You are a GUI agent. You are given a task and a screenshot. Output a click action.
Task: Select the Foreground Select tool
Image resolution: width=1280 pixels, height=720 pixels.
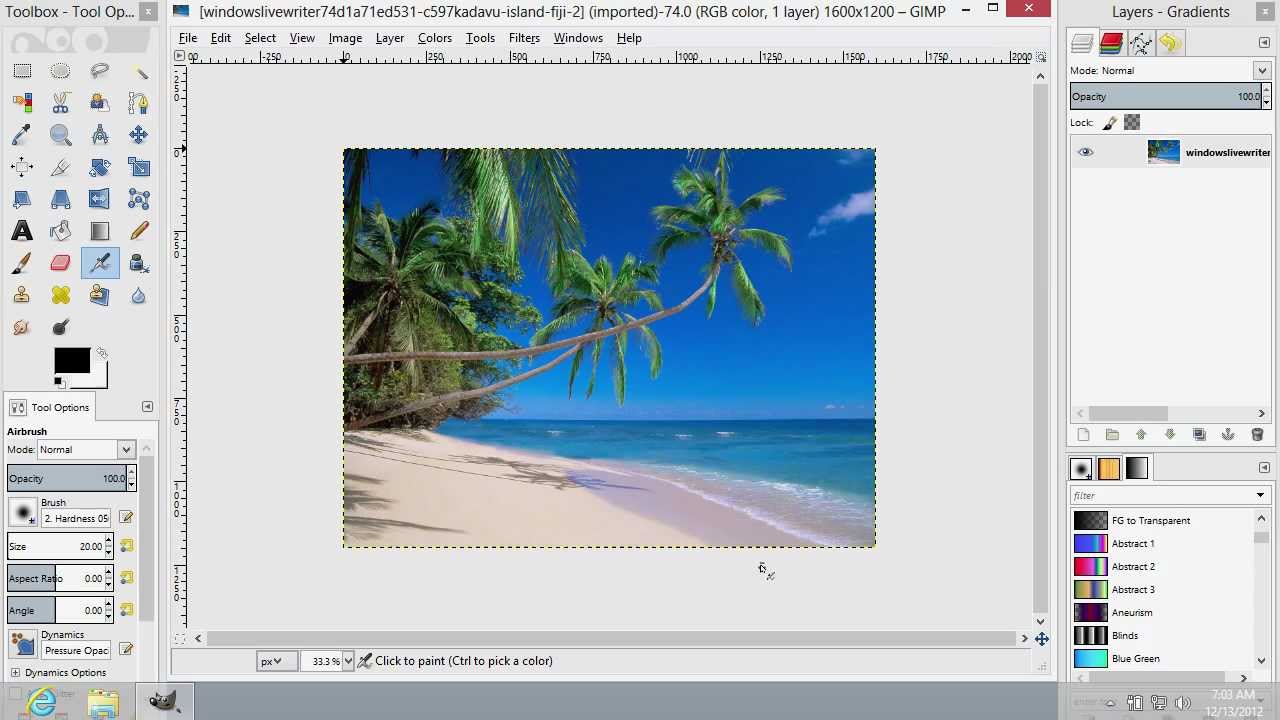coord(99,103)
